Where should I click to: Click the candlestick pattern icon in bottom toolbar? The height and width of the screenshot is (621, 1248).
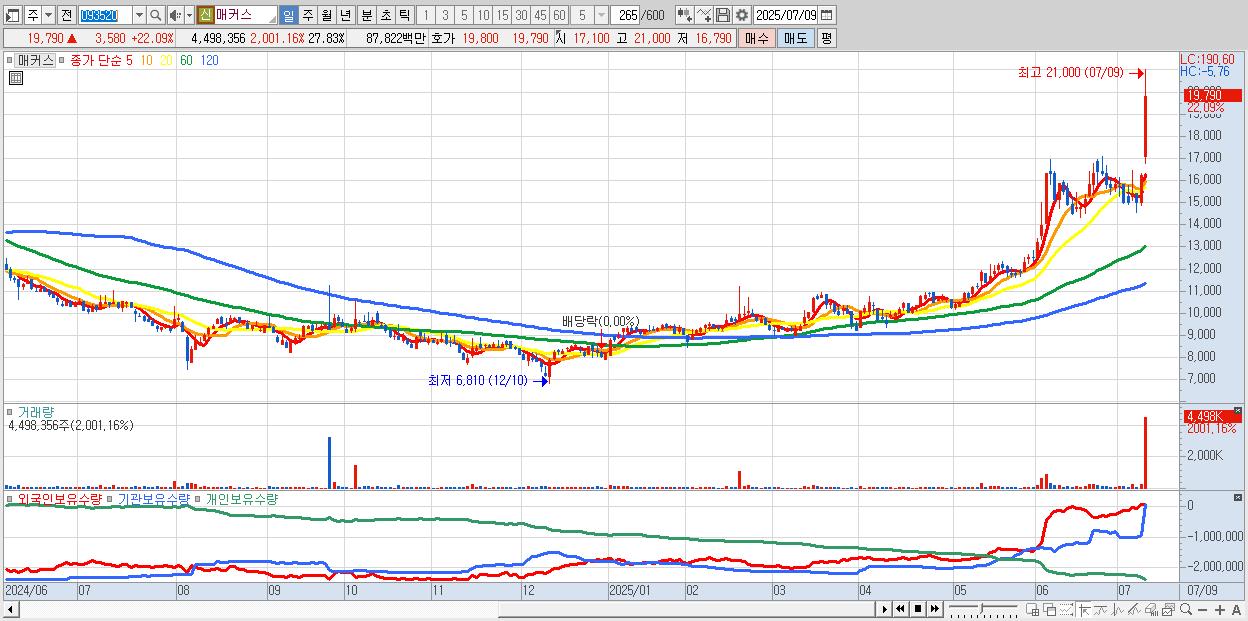(x=1118, y=609)
